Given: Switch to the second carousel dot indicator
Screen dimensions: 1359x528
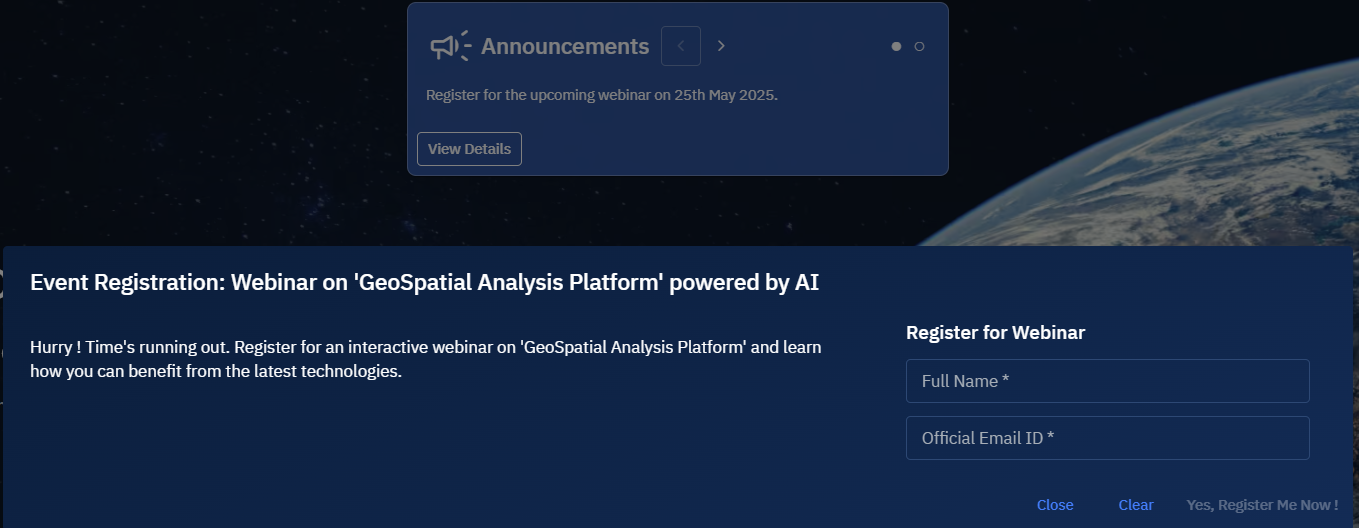Looking at the screenshot, I should point(919,46).
